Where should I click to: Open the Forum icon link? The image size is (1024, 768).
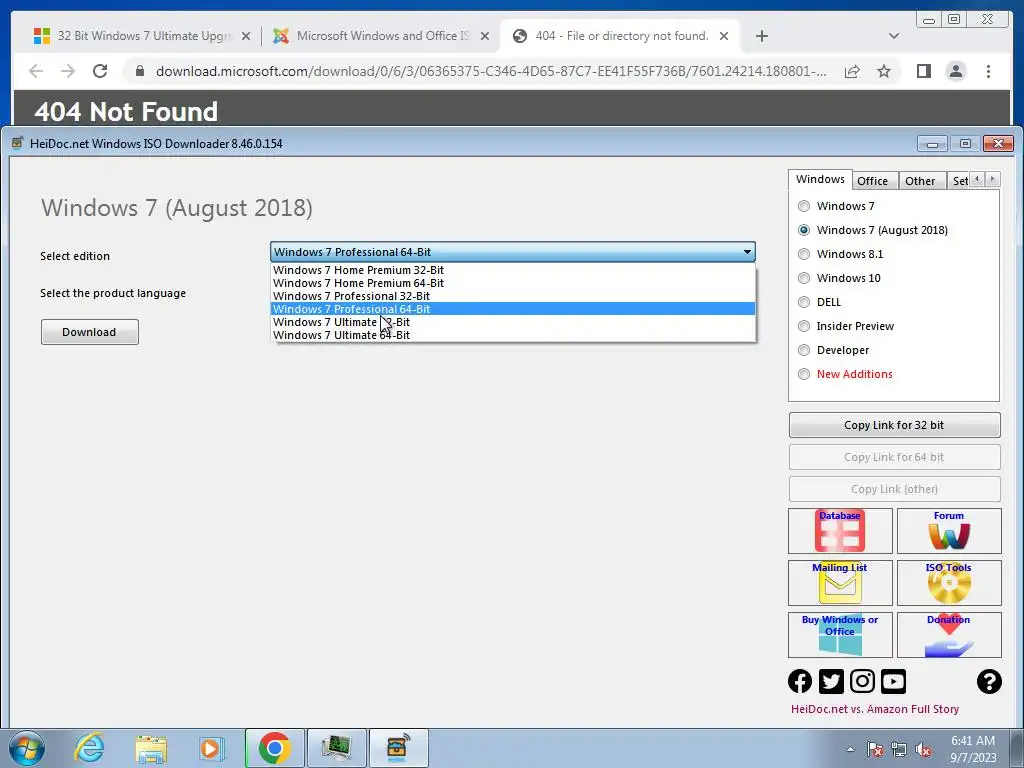pyautogui.click(x=949, y=531)
